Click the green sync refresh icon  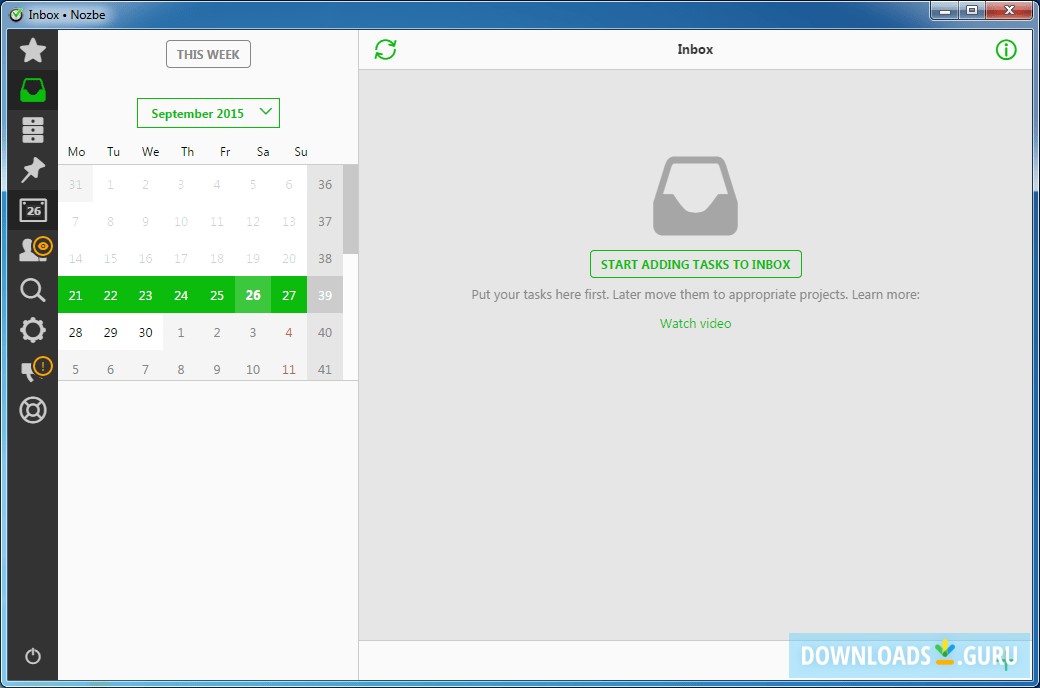point(385,50)
